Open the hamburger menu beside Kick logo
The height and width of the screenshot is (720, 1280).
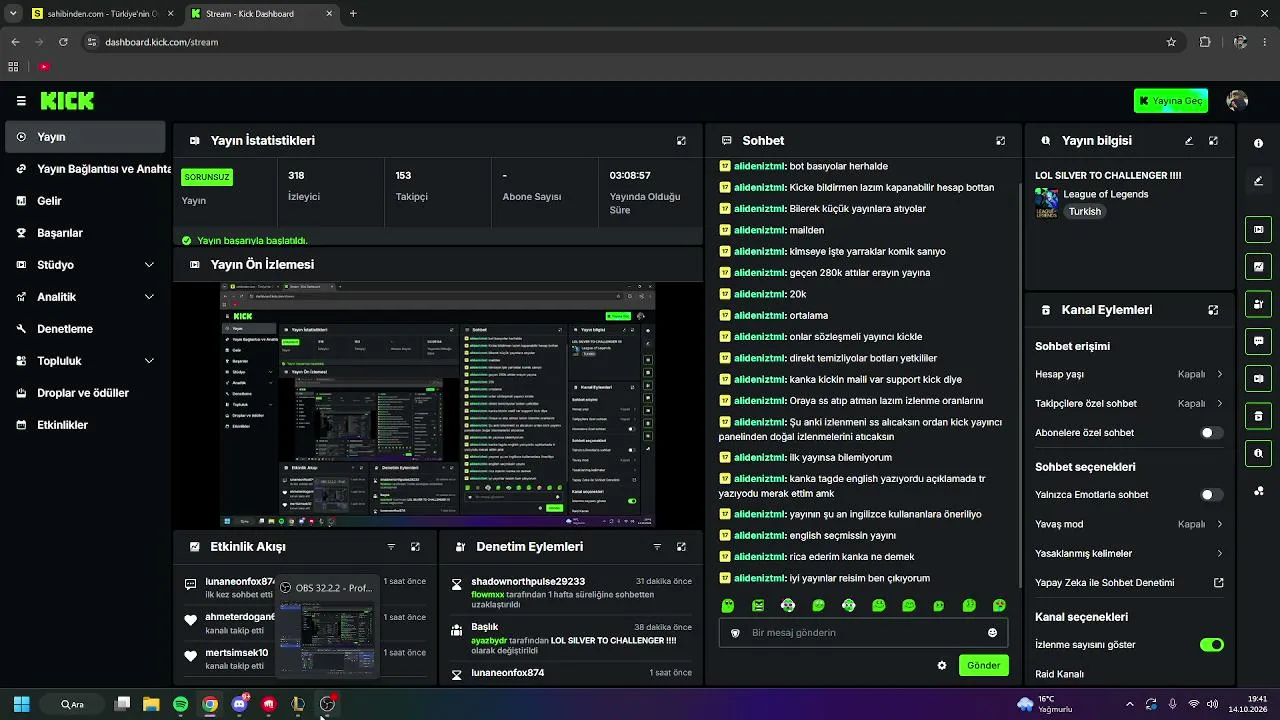tap(21, 101)
